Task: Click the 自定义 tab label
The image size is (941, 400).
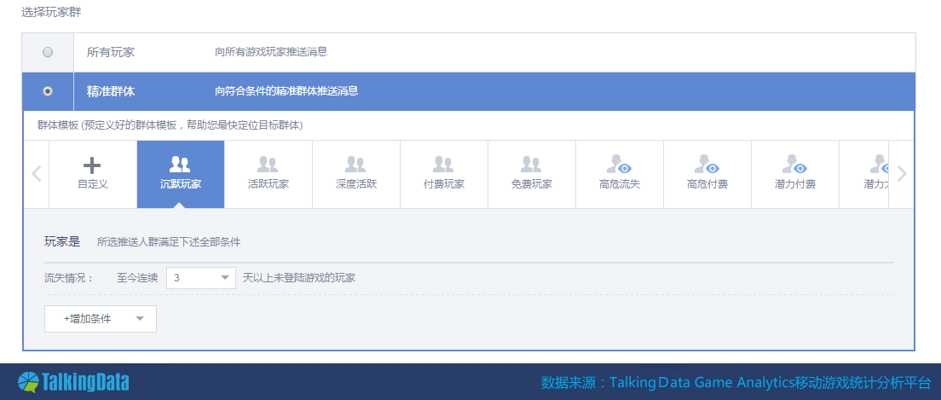Action: [x=92, y=184]
